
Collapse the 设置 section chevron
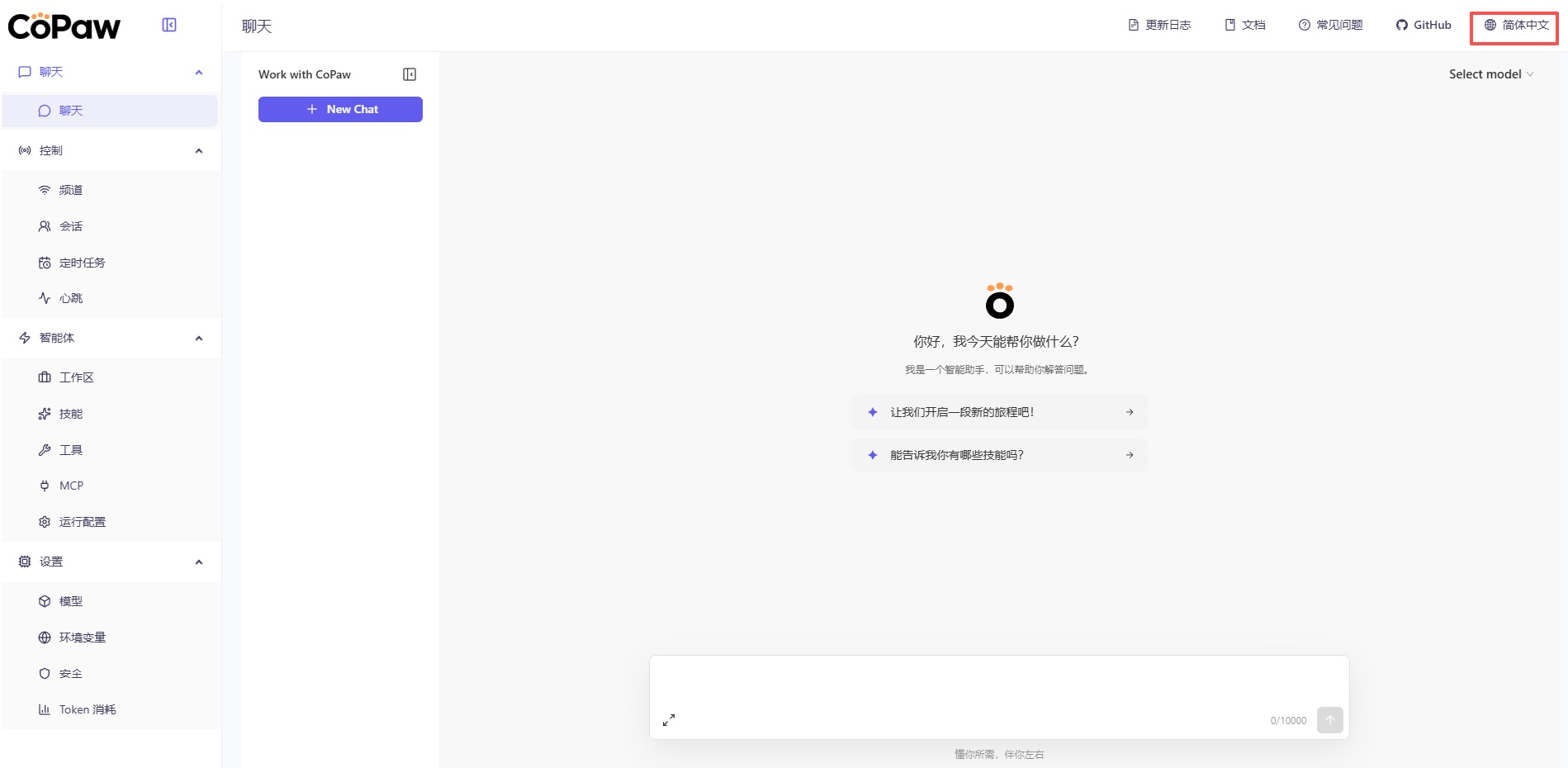tap(199, 562)
